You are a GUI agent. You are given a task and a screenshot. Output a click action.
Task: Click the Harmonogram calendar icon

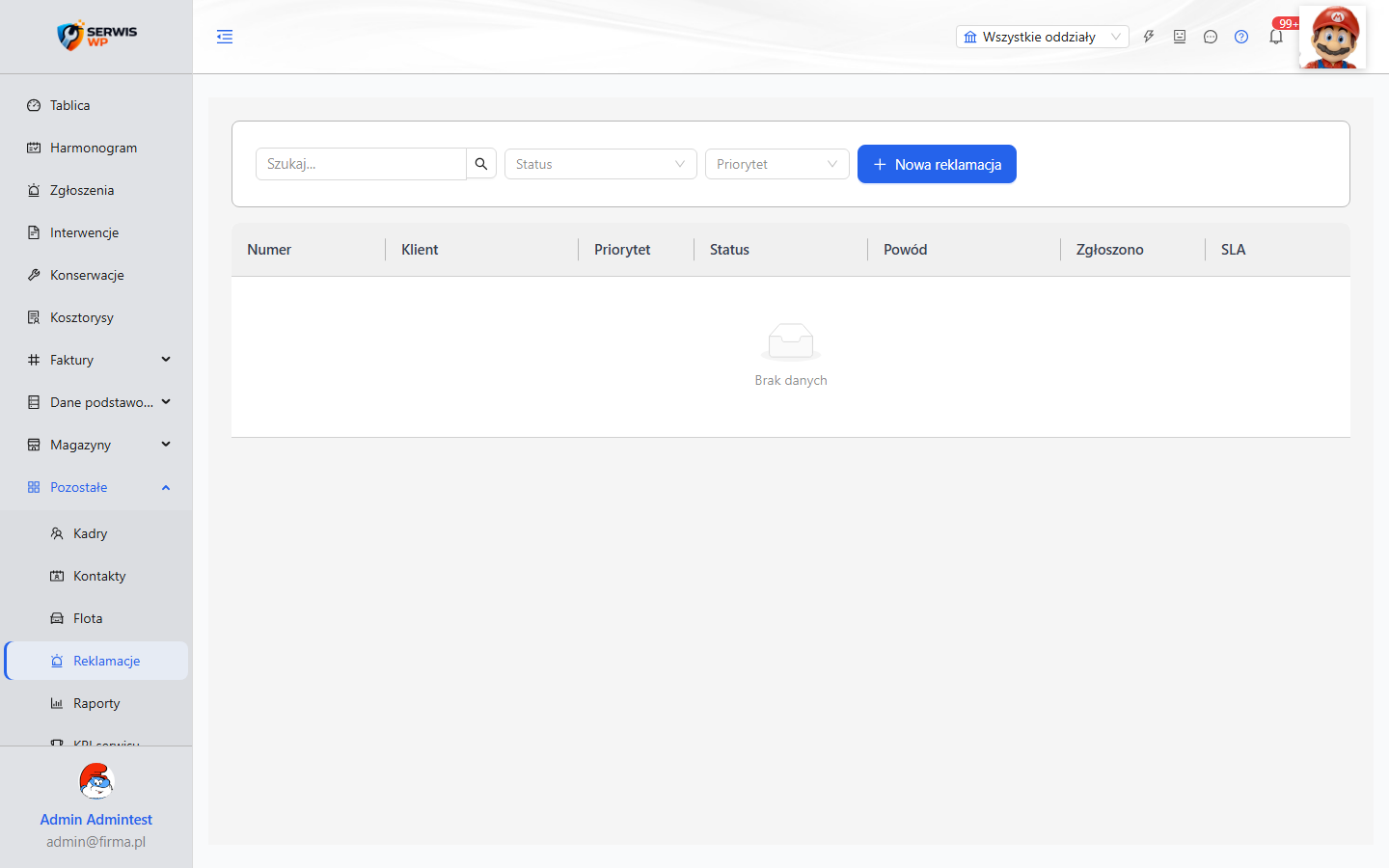pyautogui.click(x=34, y=148)
